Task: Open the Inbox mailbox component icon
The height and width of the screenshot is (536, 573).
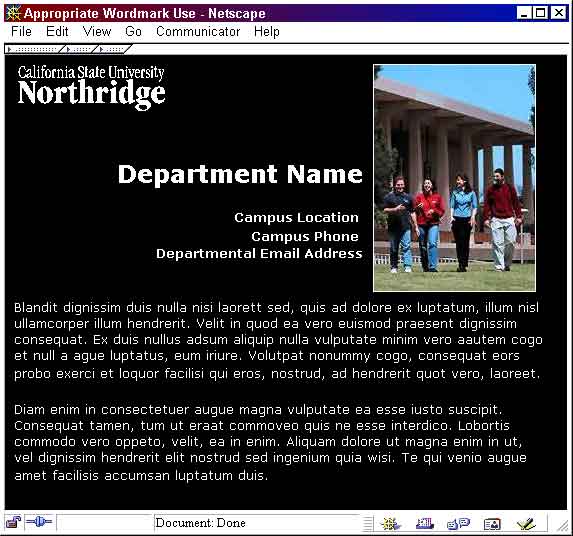Action: click(425, 524)
